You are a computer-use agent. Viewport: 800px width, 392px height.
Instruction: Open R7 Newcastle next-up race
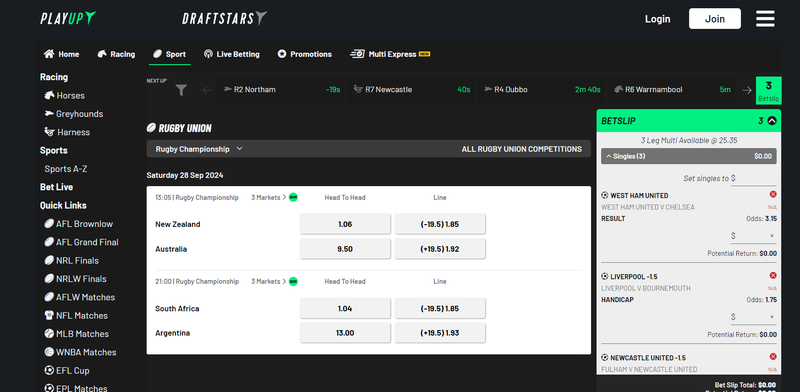click(411, 90)
